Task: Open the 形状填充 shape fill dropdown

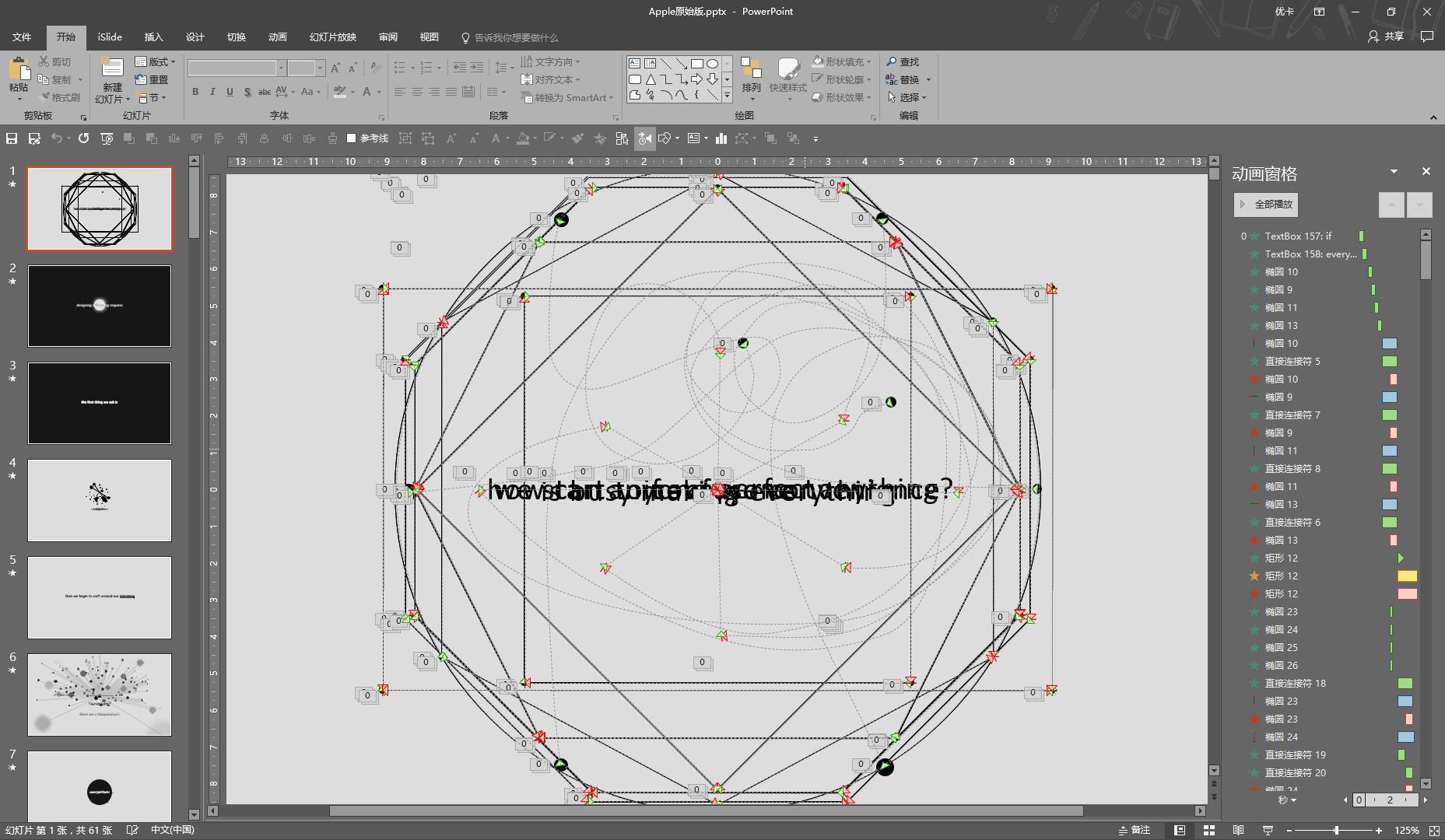Action: pyautogui.click(x=840, y=61)
